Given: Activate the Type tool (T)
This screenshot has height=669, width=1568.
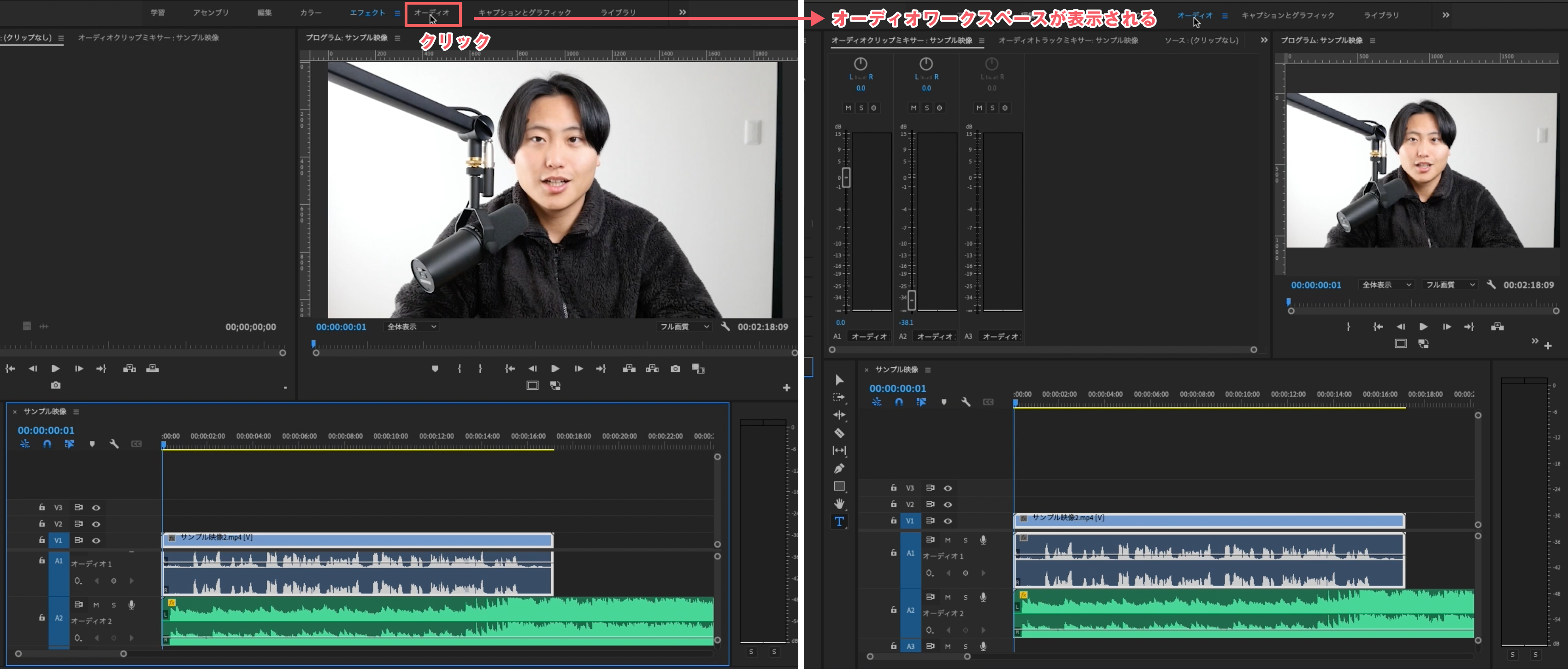Looking at the screenshot, I should 839,522.
